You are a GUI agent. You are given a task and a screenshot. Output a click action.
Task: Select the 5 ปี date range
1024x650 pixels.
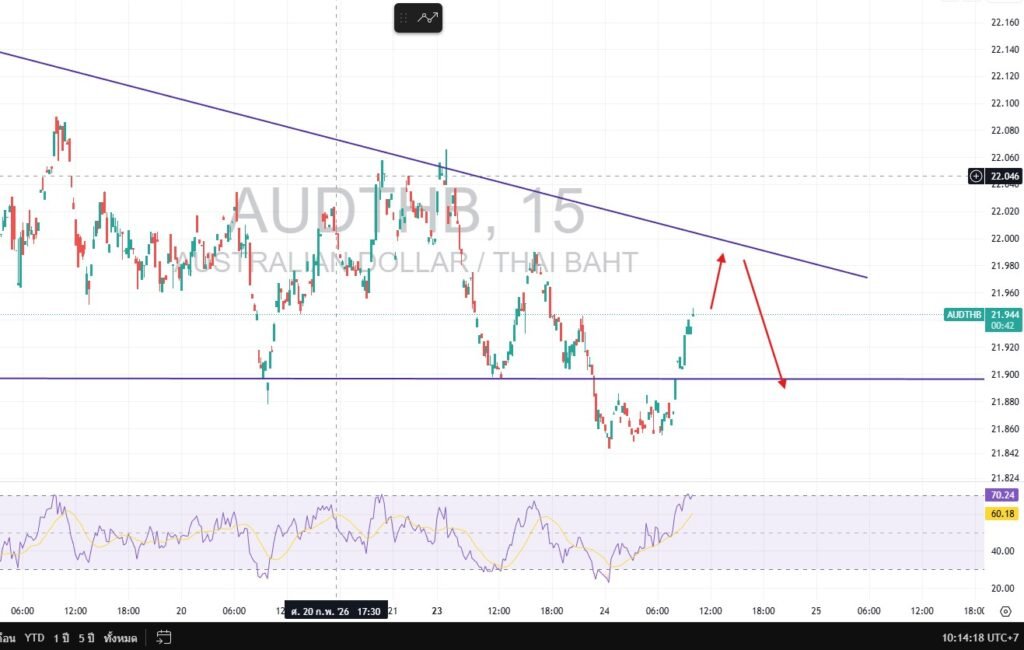(87, 637)
